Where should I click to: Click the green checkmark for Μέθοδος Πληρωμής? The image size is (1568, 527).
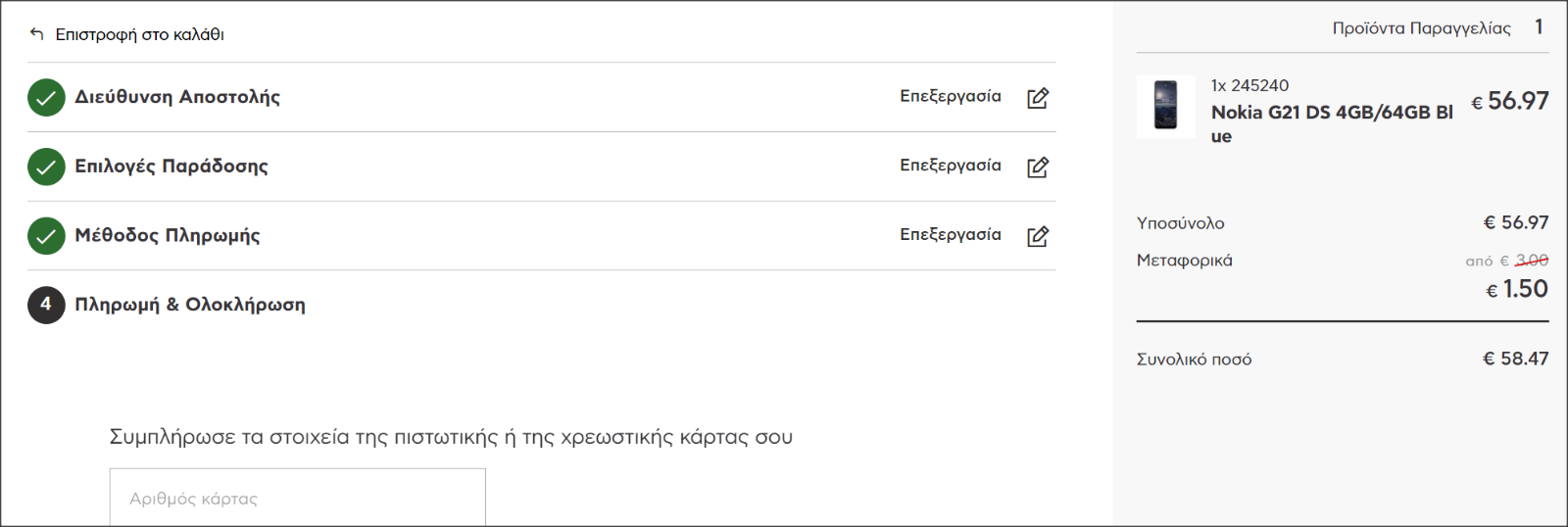[46, 236]
